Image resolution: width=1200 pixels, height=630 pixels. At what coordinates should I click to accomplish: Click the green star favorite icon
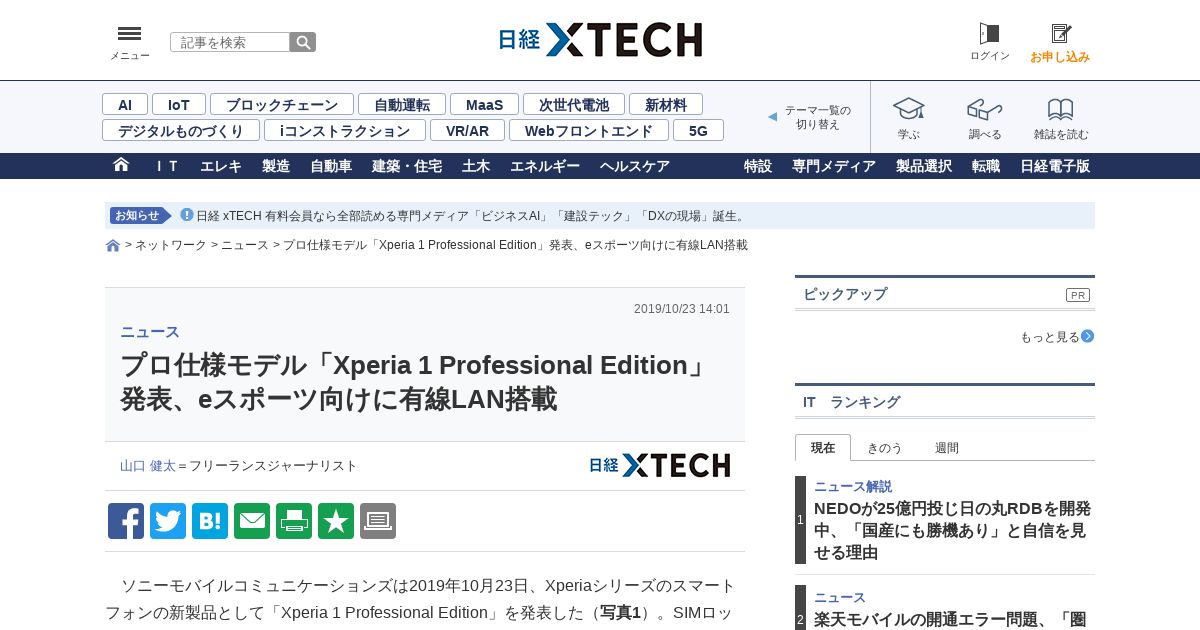336,521
